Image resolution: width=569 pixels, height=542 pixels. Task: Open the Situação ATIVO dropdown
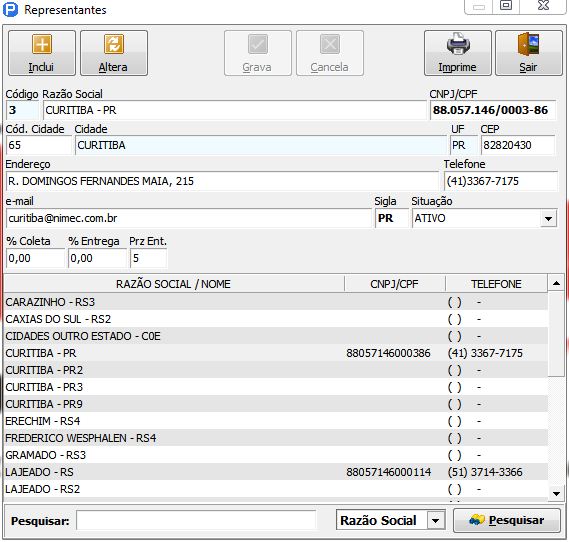point(548,219)
